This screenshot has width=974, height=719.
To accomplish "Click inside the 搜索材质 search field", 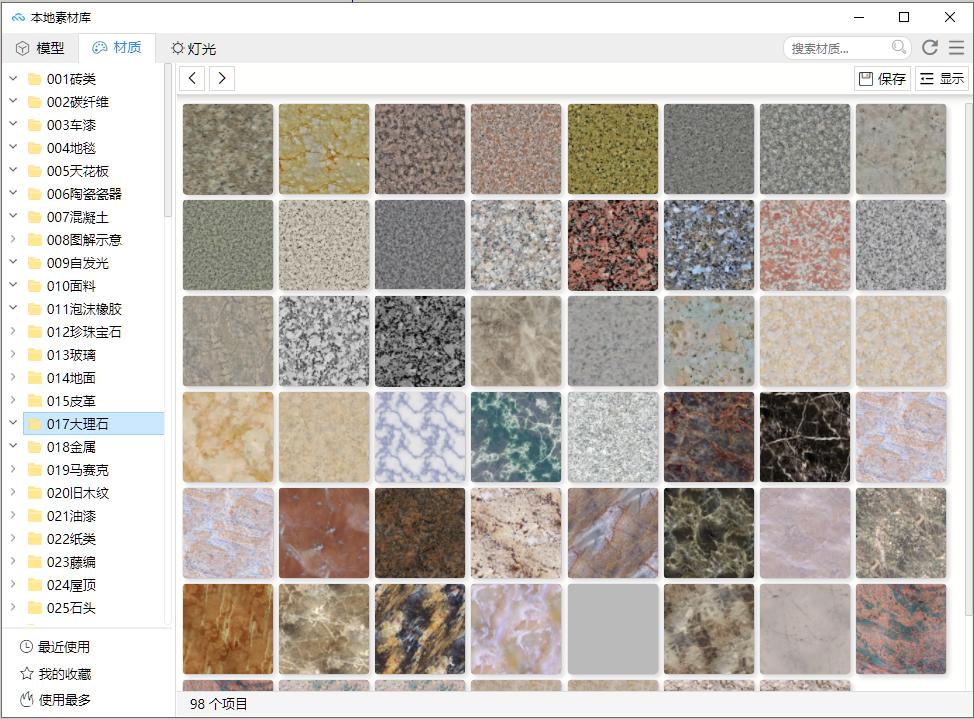I will [840, 46].
